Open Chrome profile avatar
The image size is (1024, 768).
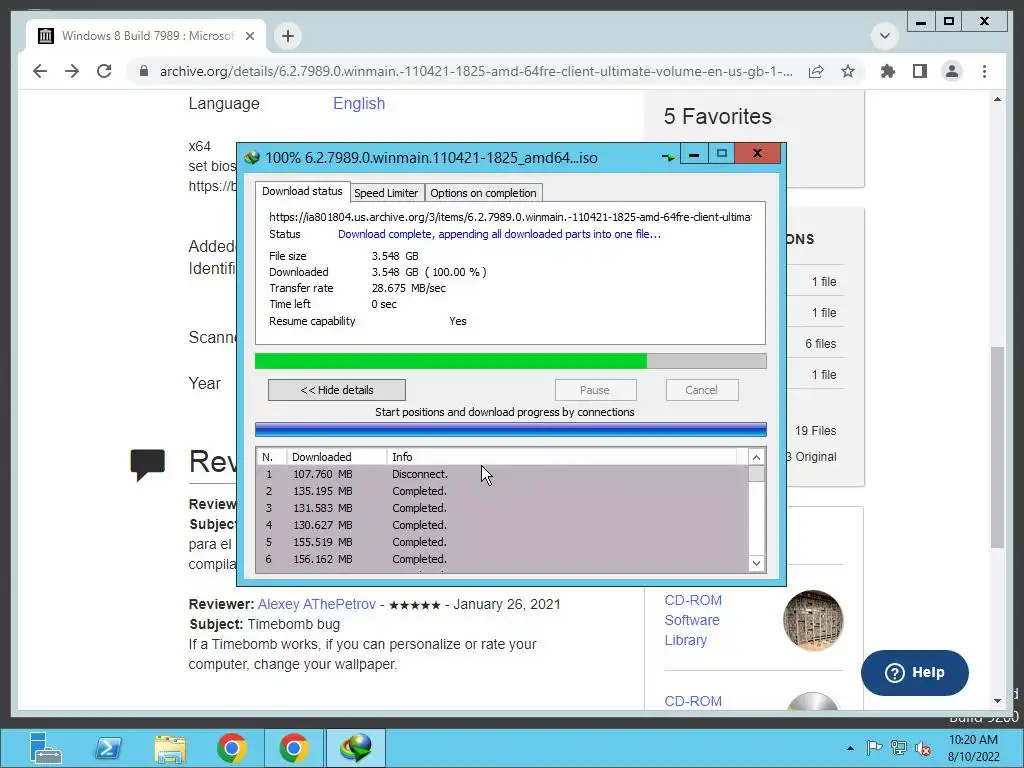[952, 71]
